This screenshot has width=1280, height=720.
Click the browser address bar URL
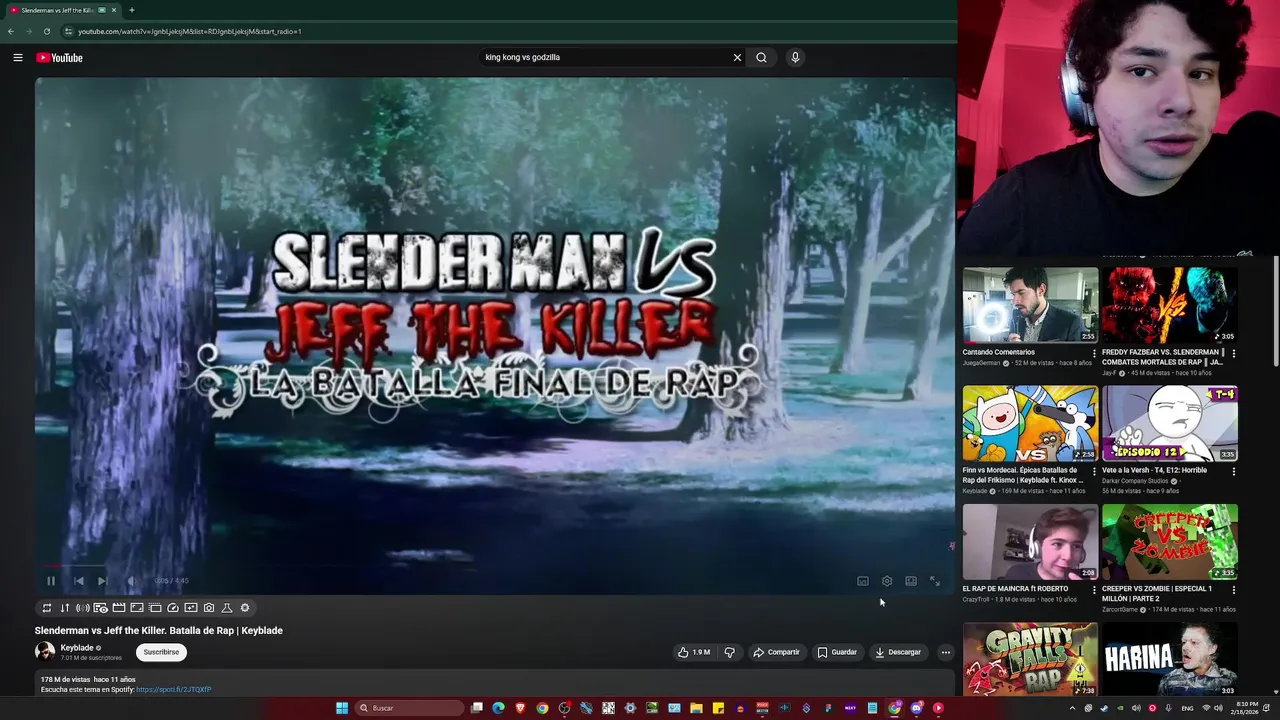point(190,31)
